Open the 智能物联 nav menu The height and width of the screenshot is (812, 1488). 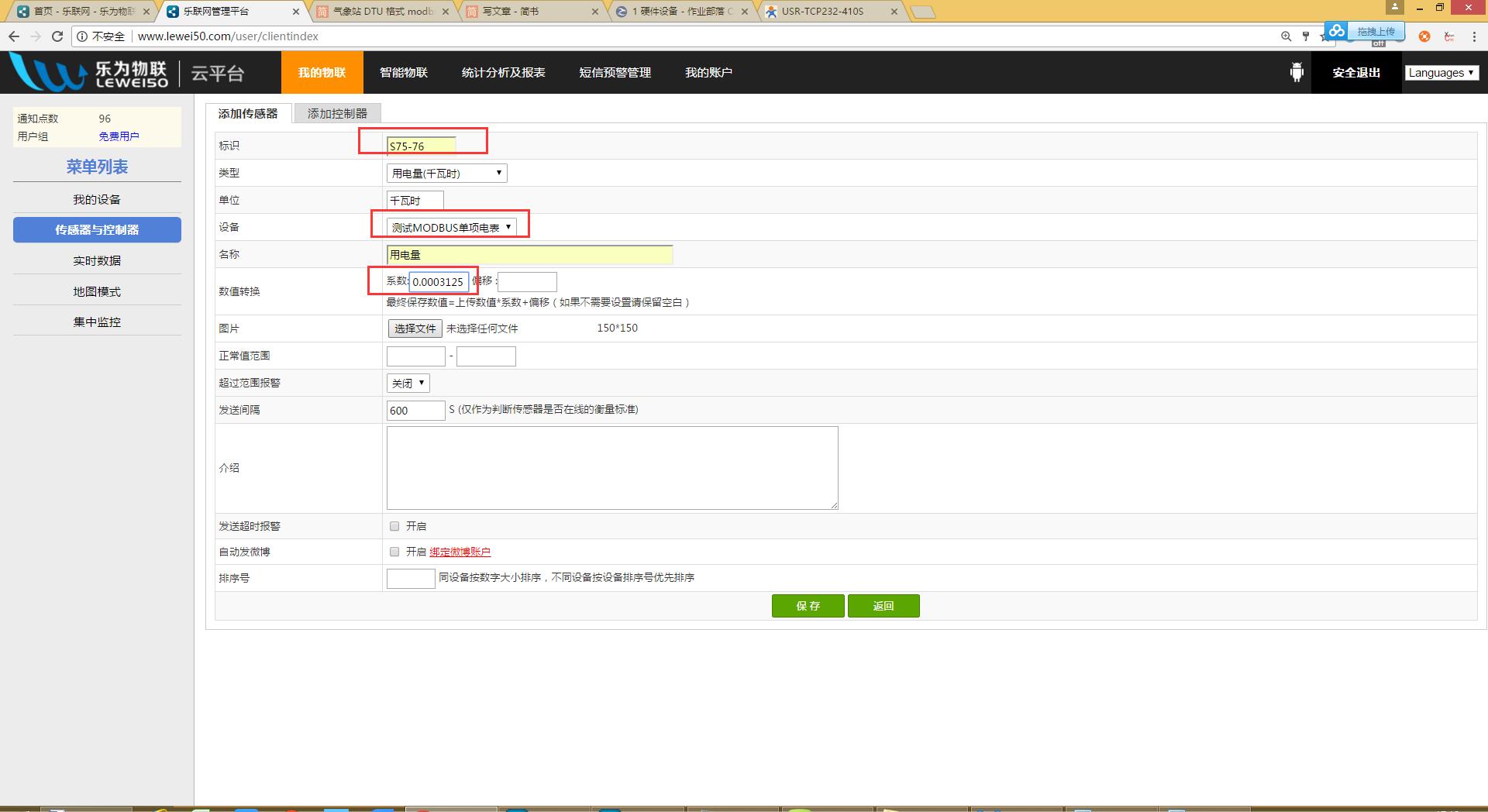coord(404,72)
